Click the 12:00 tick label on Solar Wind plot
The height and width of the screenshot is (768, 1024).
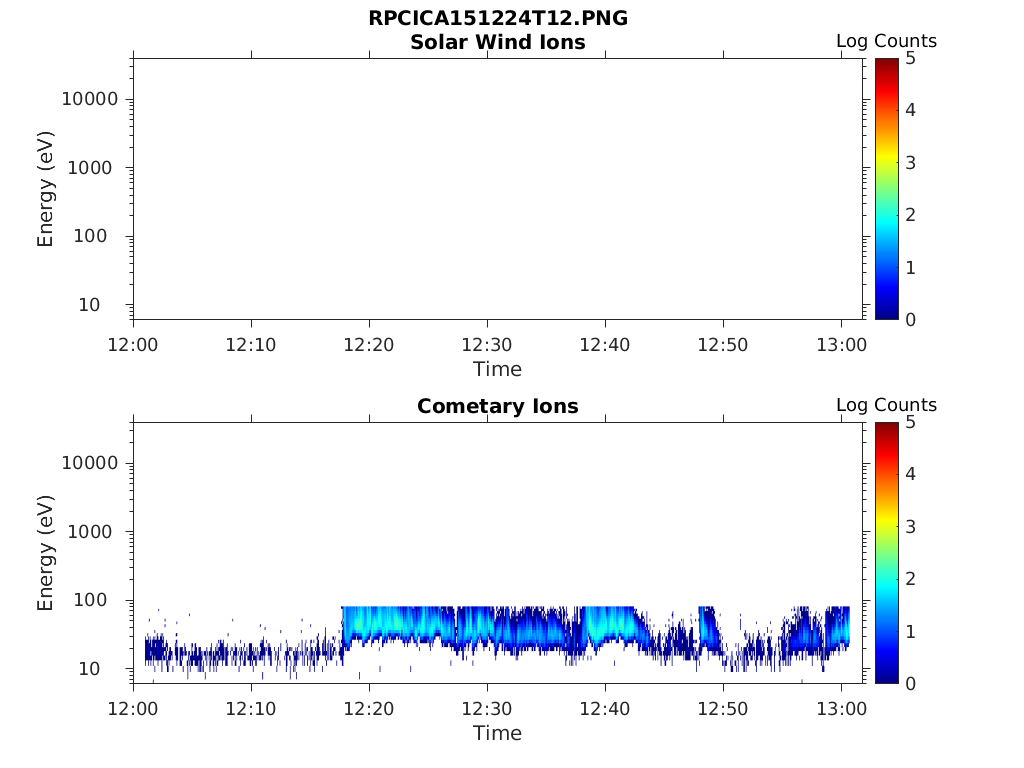coord(133,345)
